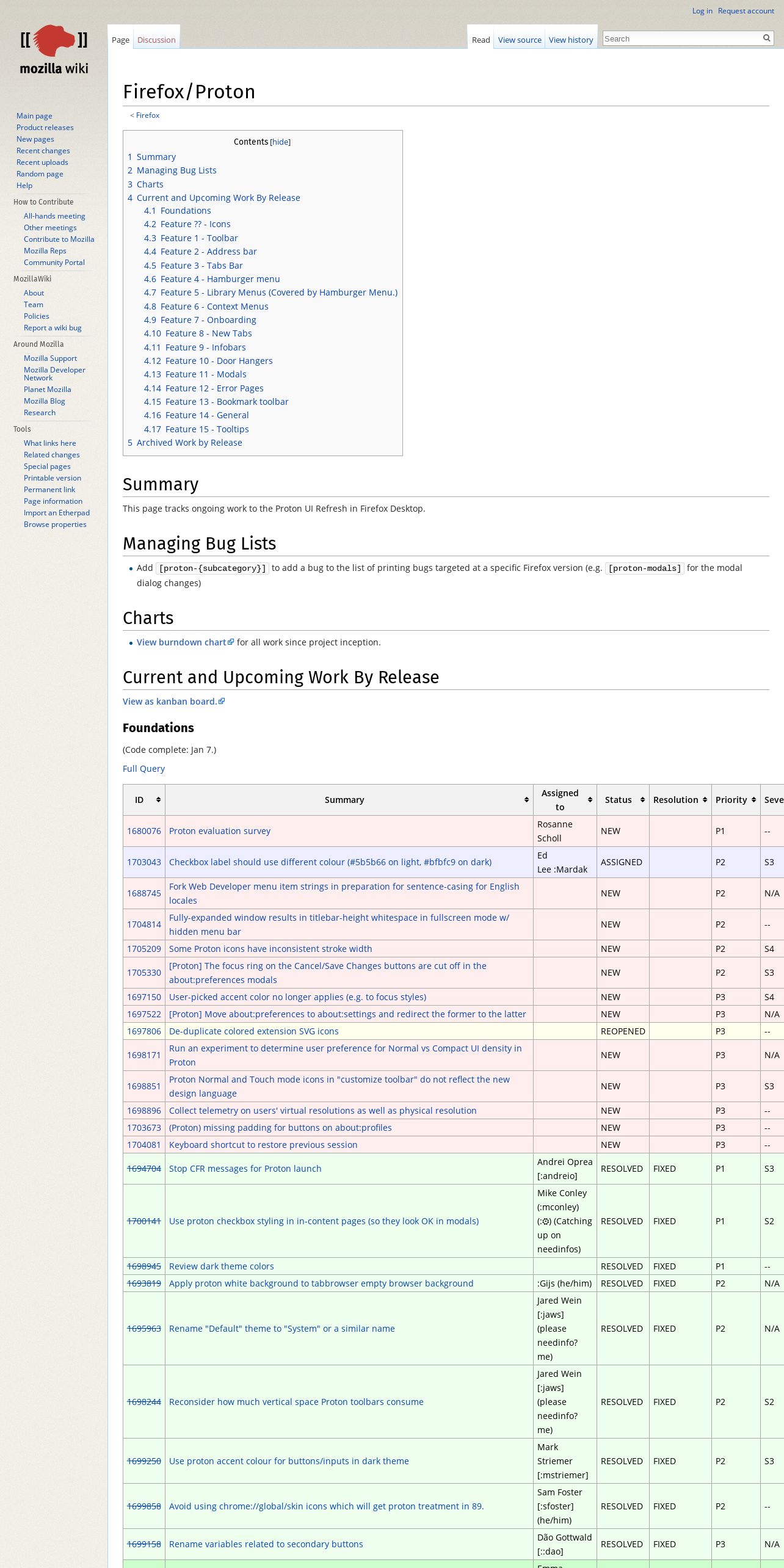Open resolved bug 1700141 link
Screen dimensions: 784x1568
144,1221
